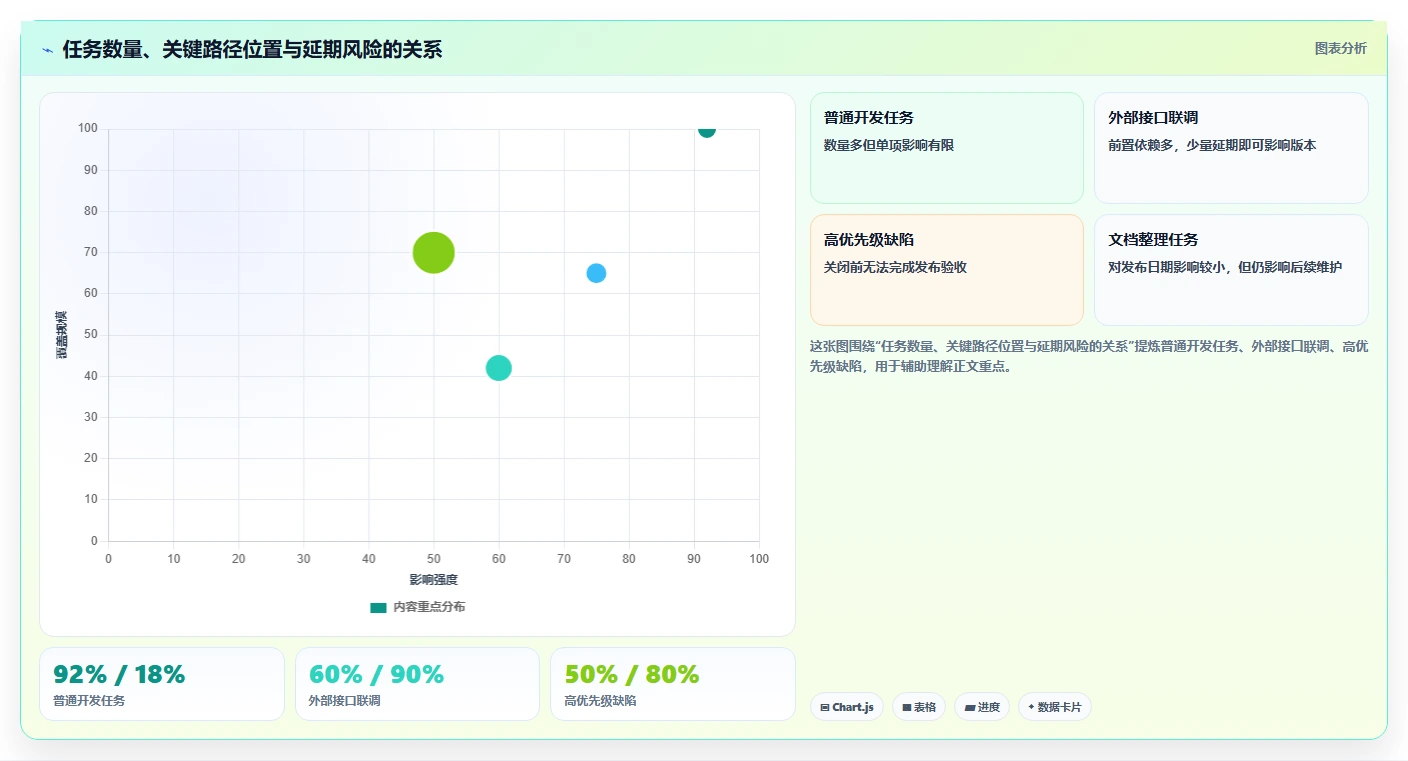Toggle the 内容重点分布 legend color box
Viewport: 1408px width, 761px height.
click(x=378, y=607)
